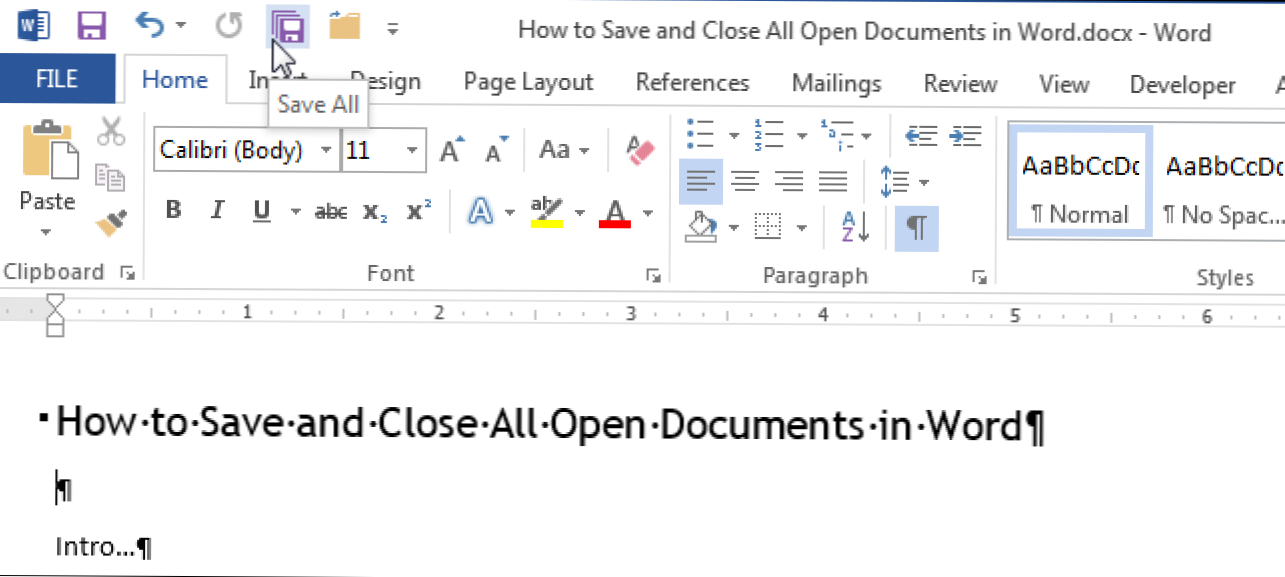Click Shading paint bucket icon

pos(701,228)
